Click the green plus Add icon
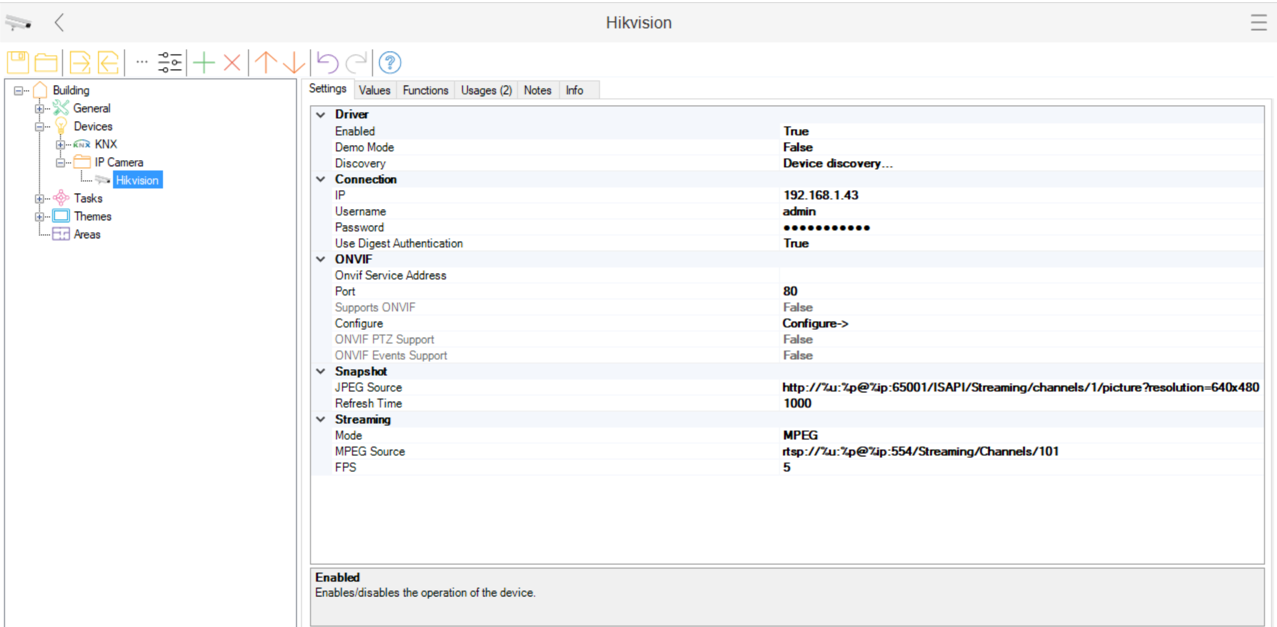 (x=204, y=63)
